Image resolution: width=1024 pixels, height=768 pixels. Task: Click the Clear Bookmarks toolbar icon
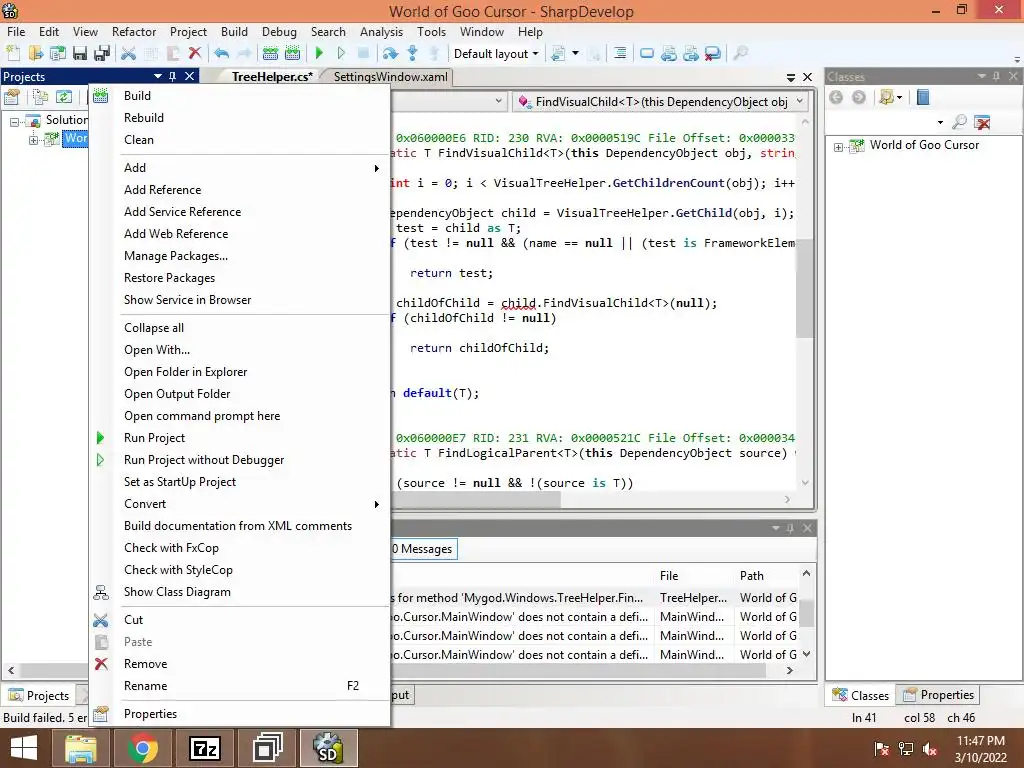pos(713,54)
